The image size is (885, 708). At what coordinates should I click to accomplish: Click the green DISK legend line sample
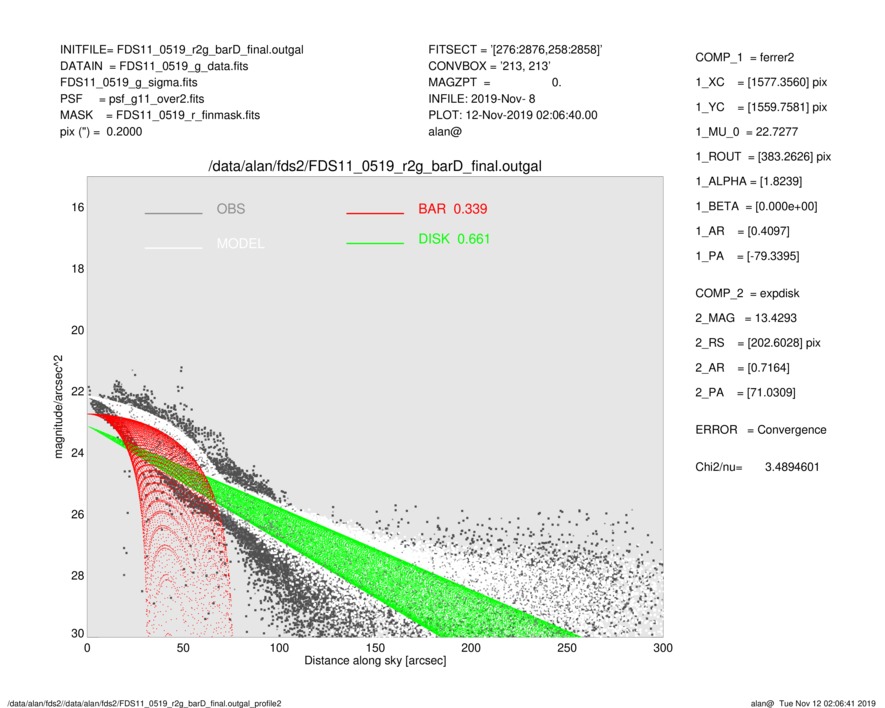coord(375,243)
